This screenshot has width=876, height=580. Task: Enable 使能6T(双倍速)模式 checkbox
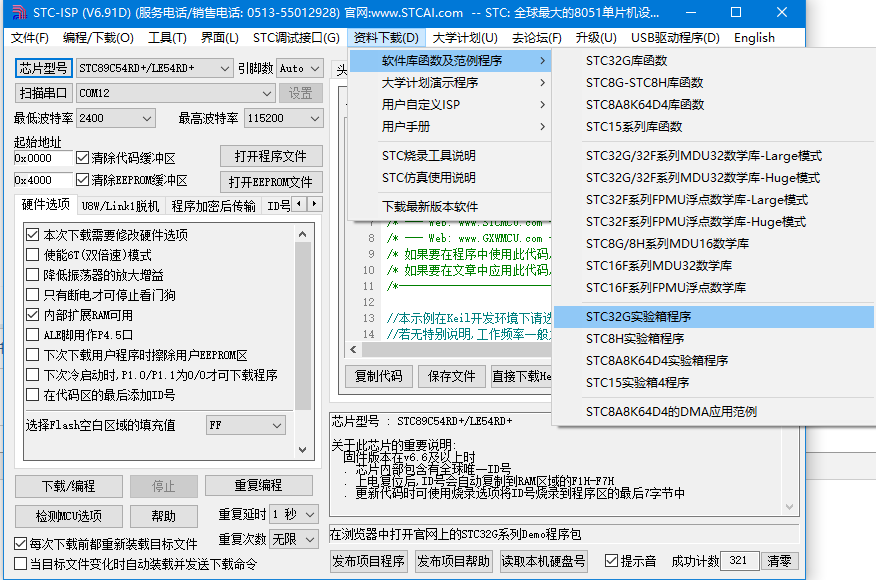pyautogui.click(x=32, y=255)
